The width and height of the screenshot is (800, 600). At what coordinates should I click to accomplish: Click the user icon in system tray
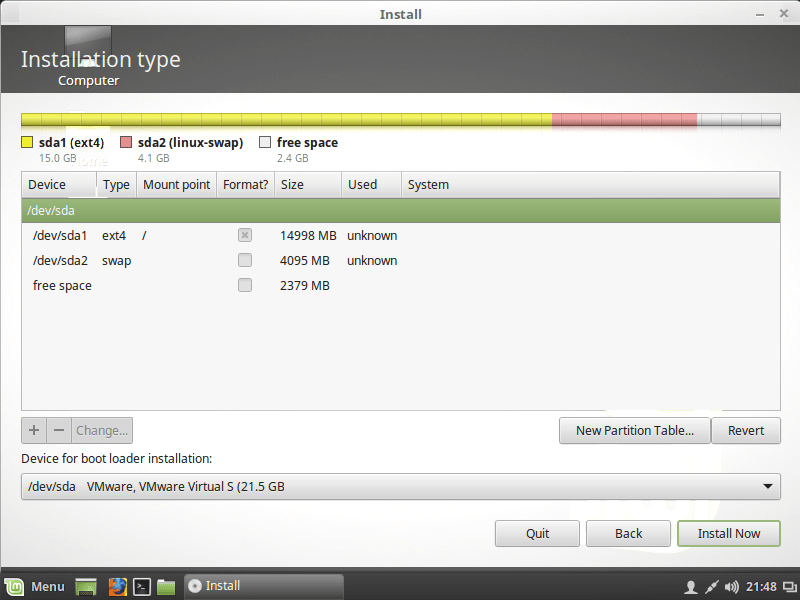tap(690, 587)
